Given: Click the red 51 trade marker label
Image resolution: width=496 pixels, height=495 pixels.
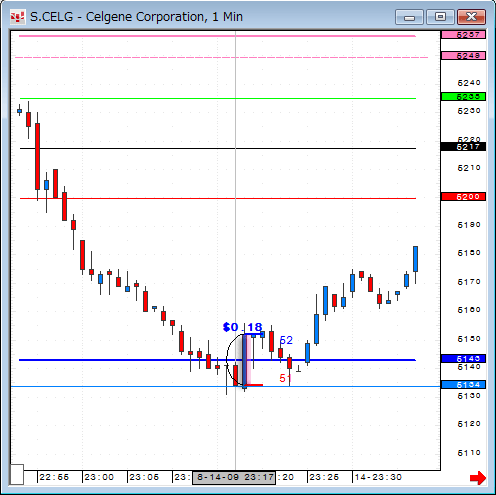Looking at the screenshot, I should point(285,378).
